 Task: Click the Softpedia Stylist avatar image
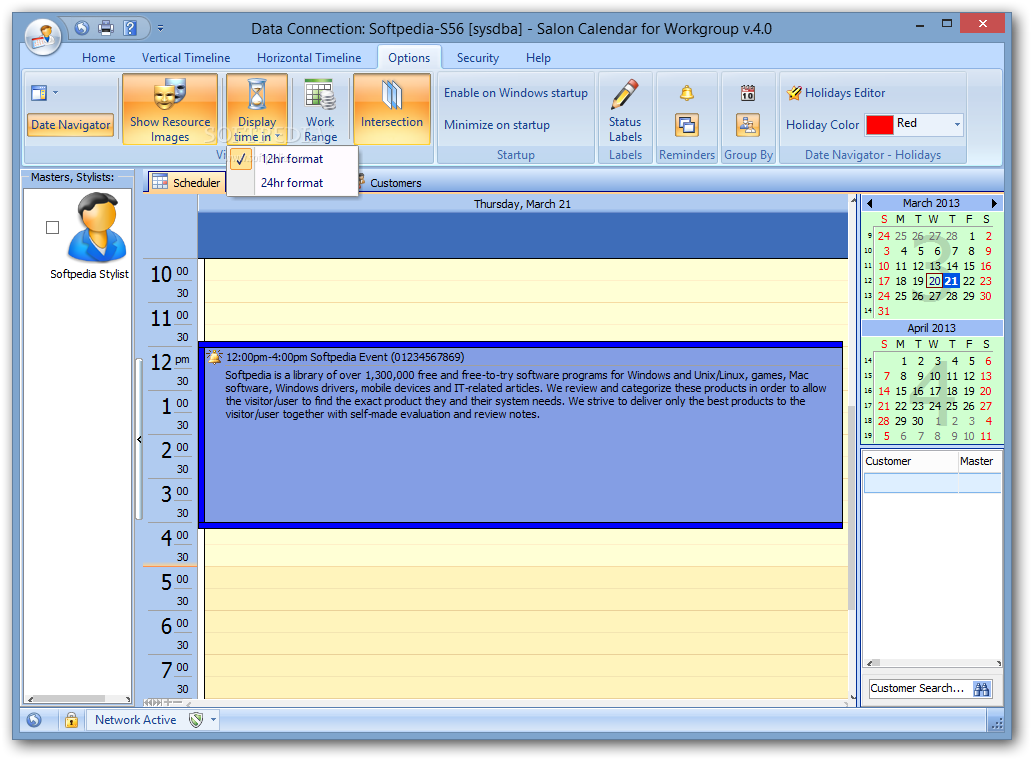pos(97,228)
